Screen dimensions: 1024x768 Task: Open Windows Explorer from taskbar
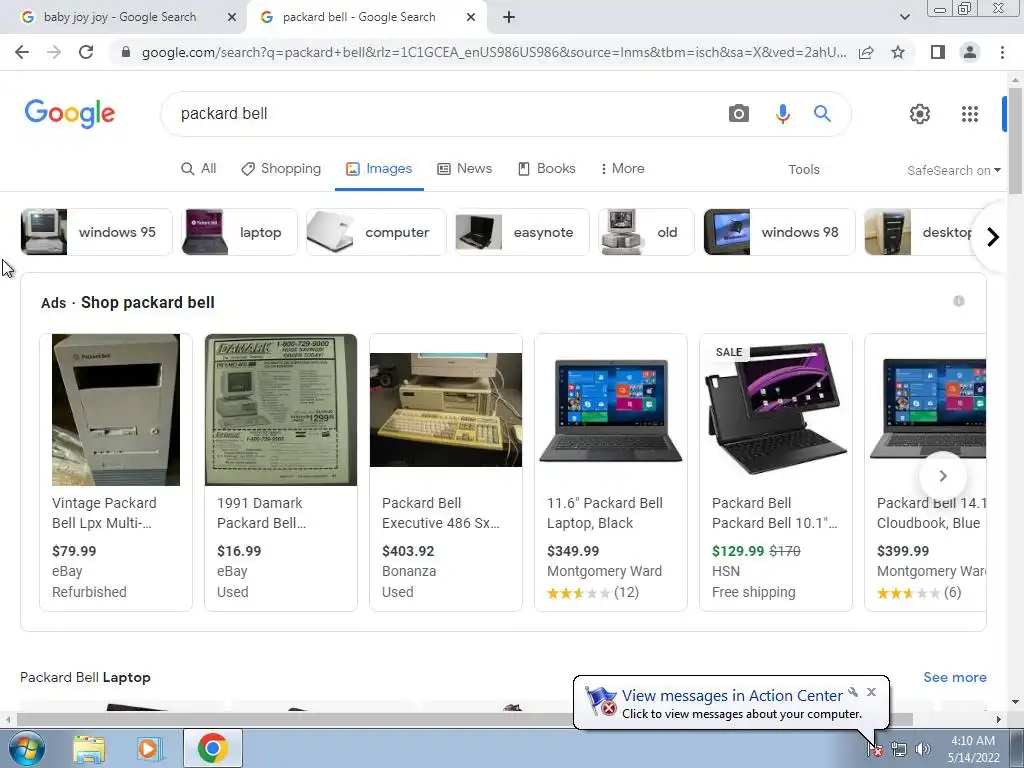click(x=89, y=748)
